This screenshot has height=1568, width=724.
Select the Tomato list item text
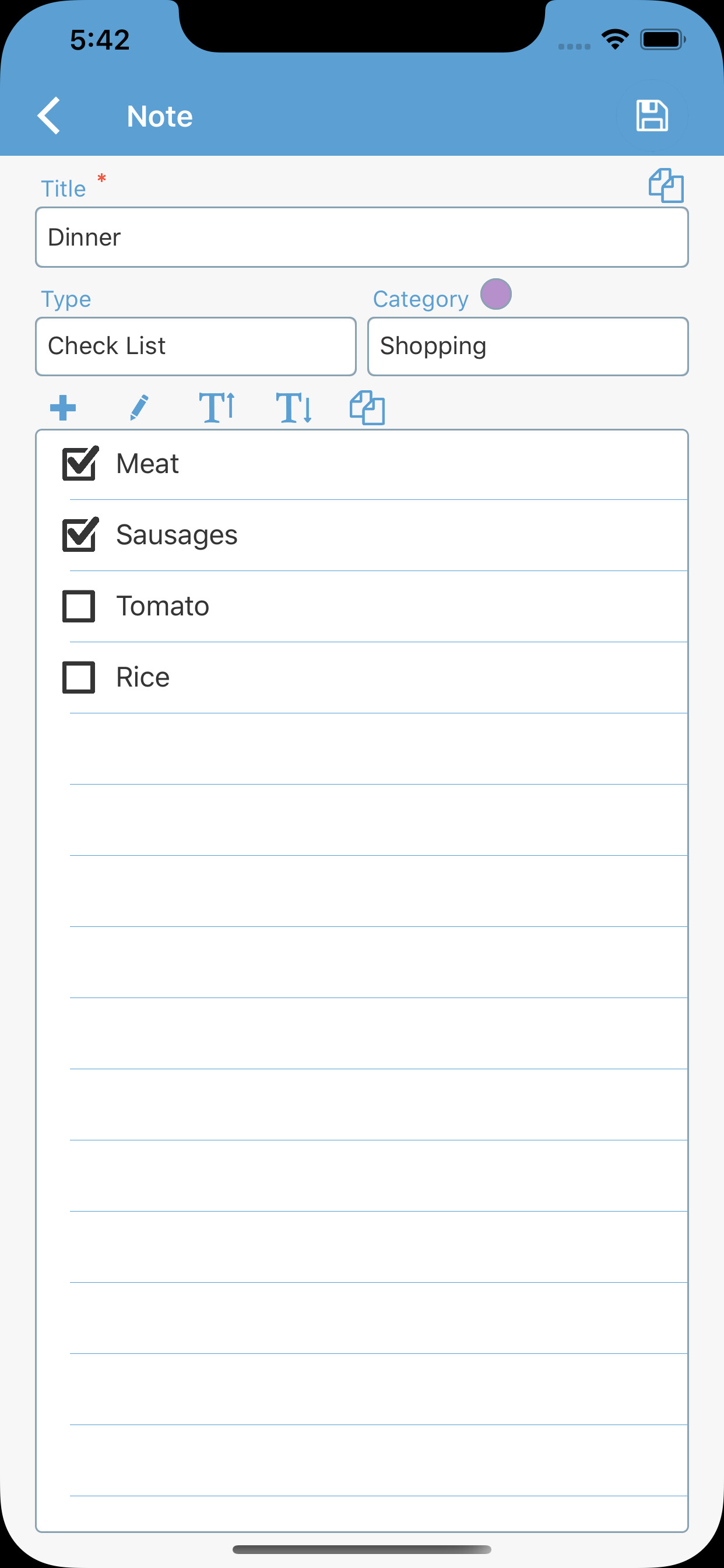tap(163, 606)
